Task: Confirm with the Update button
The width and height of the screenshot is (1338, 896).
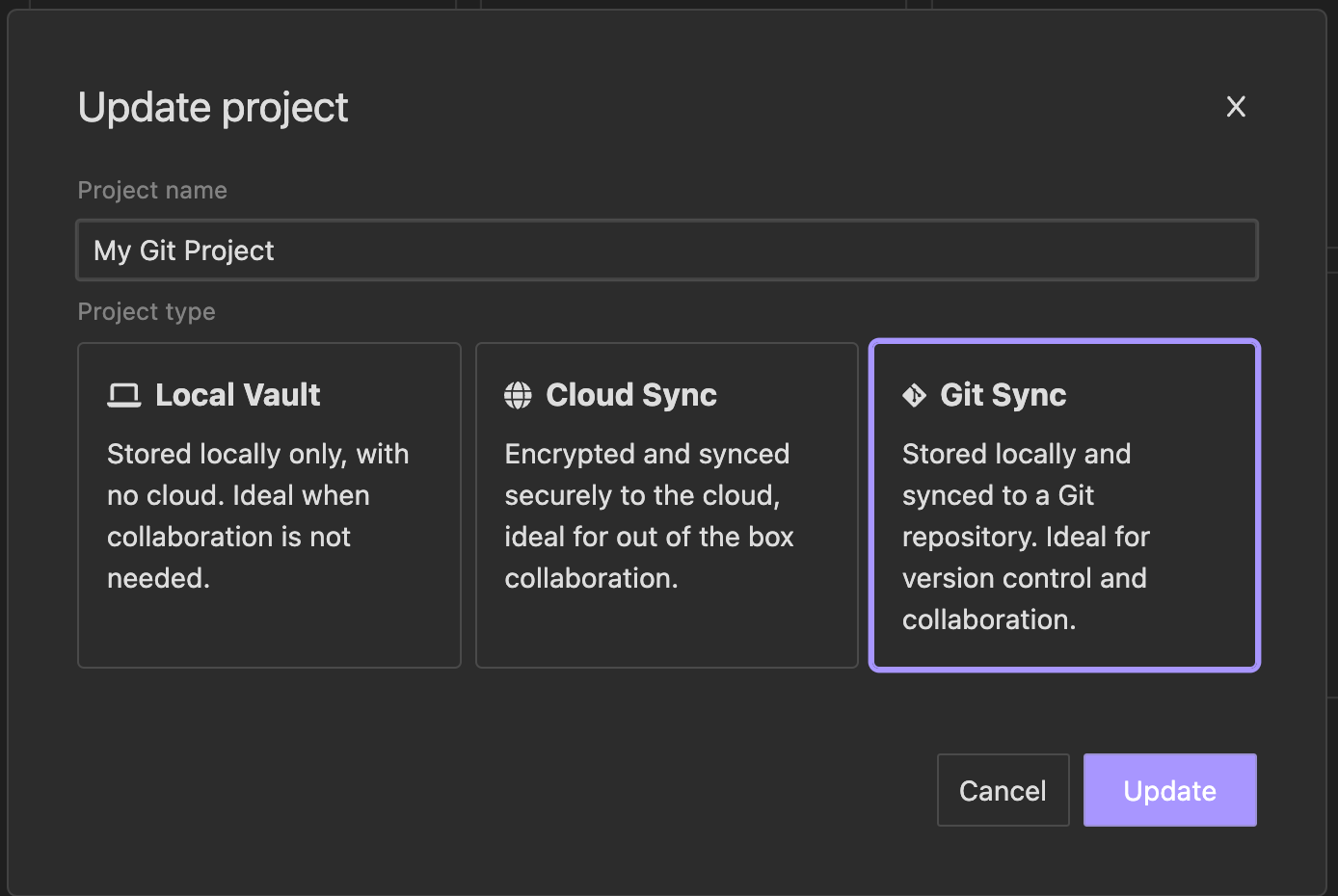Action: 1170,790
